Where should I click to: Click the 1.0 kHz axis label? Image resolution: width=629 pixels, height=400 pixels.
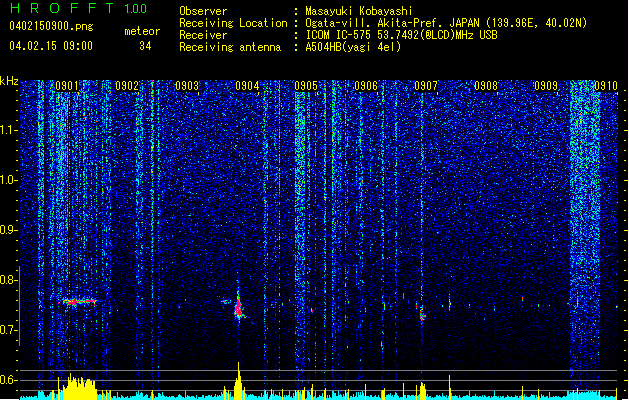point(9,180)
